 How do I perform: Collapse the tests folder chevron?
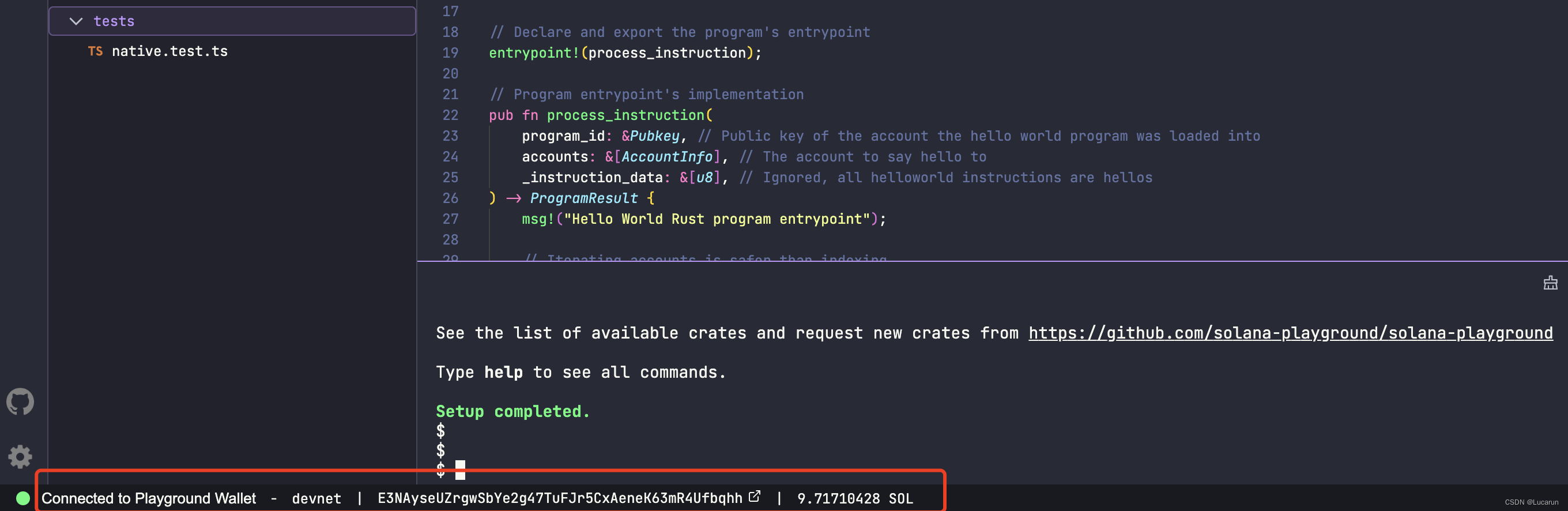coord(76,21)
